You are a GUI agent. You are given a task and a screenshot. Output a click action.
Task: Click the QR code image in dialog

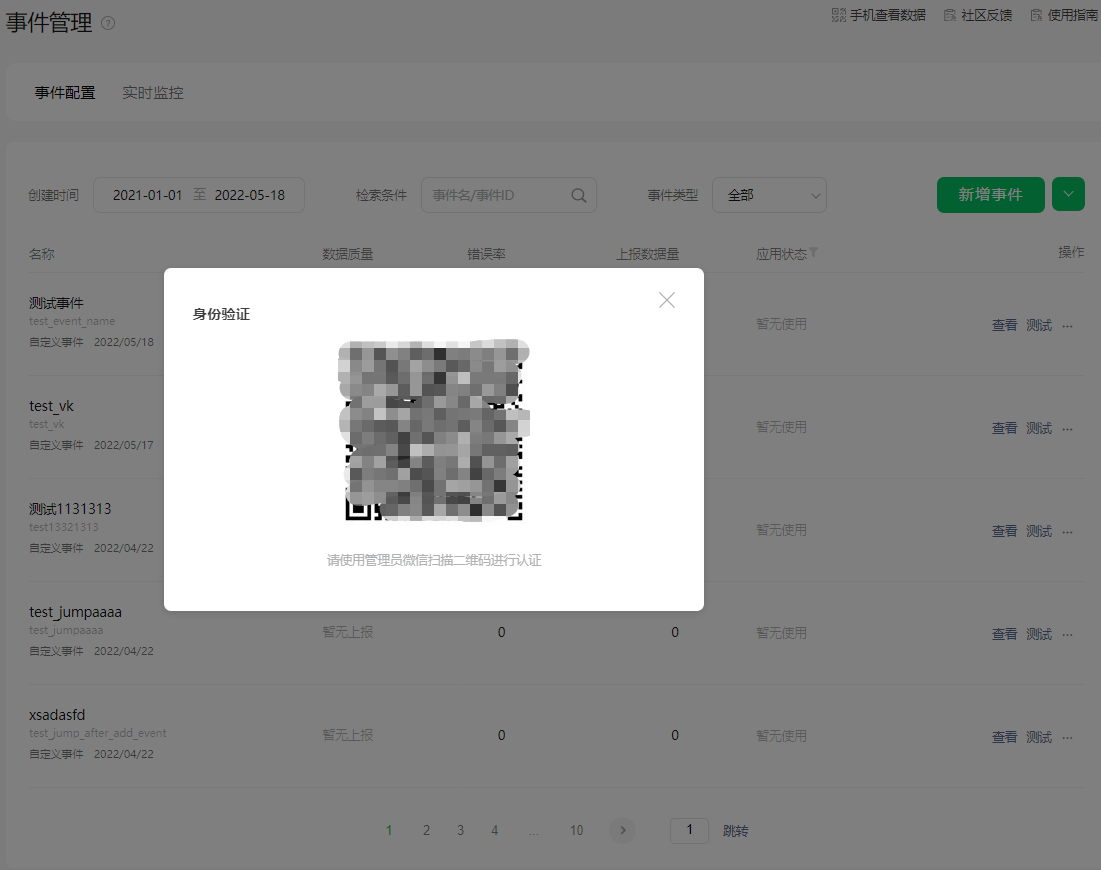click(434, 430)
